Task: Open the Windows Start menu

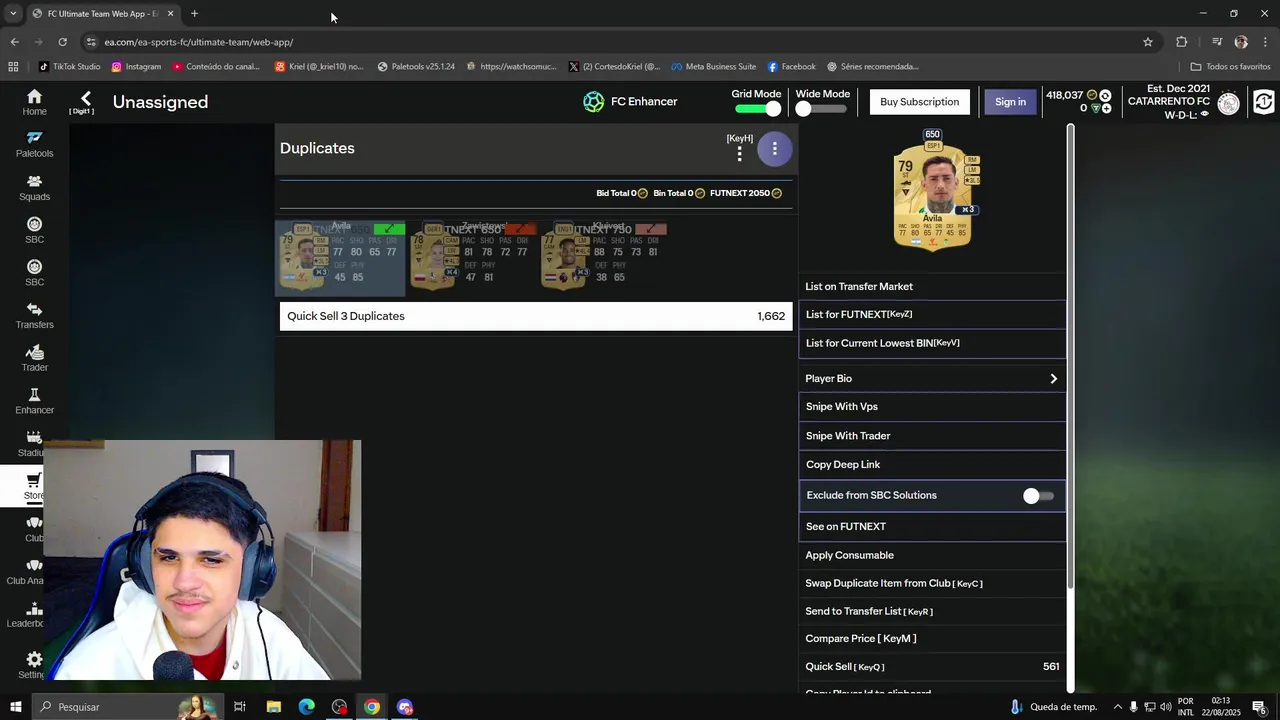Action: [15, 707]
